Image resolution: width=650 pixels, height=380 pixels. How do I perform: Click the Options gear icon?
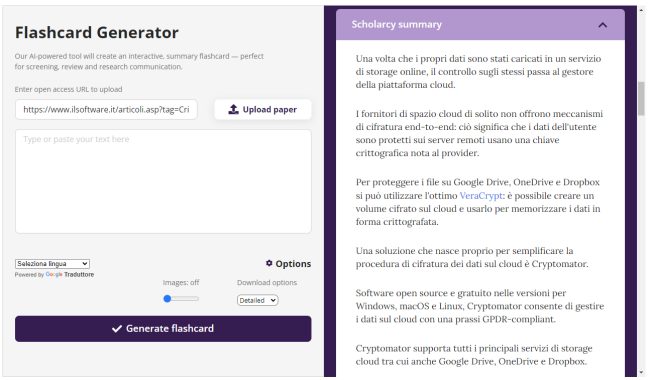pyautogui.click(x=269, y=263)
